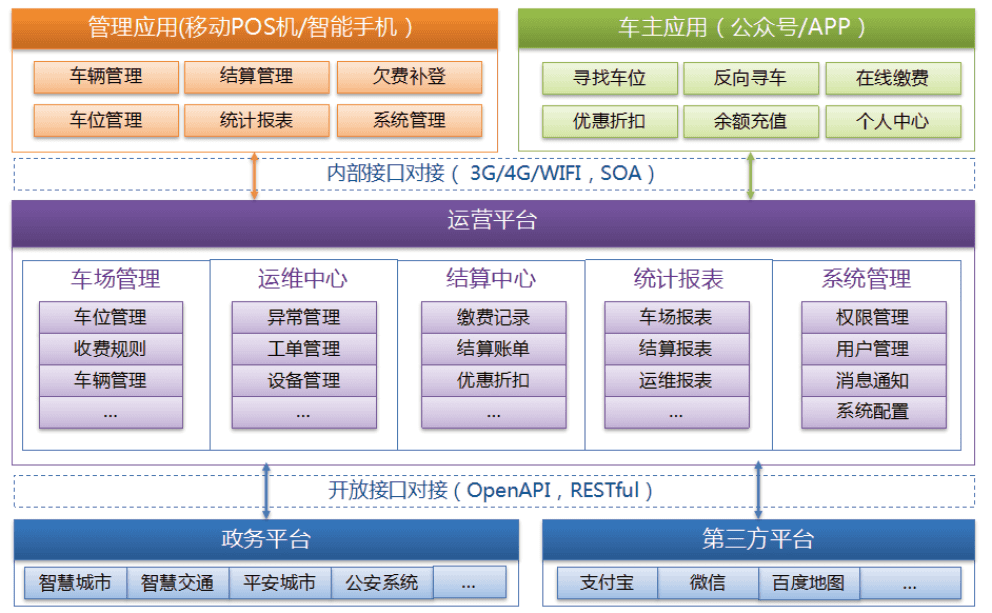Click the 开放接口对接（OpenAPI，RESTful）label
992x613 pixels.
click(491, 491)
